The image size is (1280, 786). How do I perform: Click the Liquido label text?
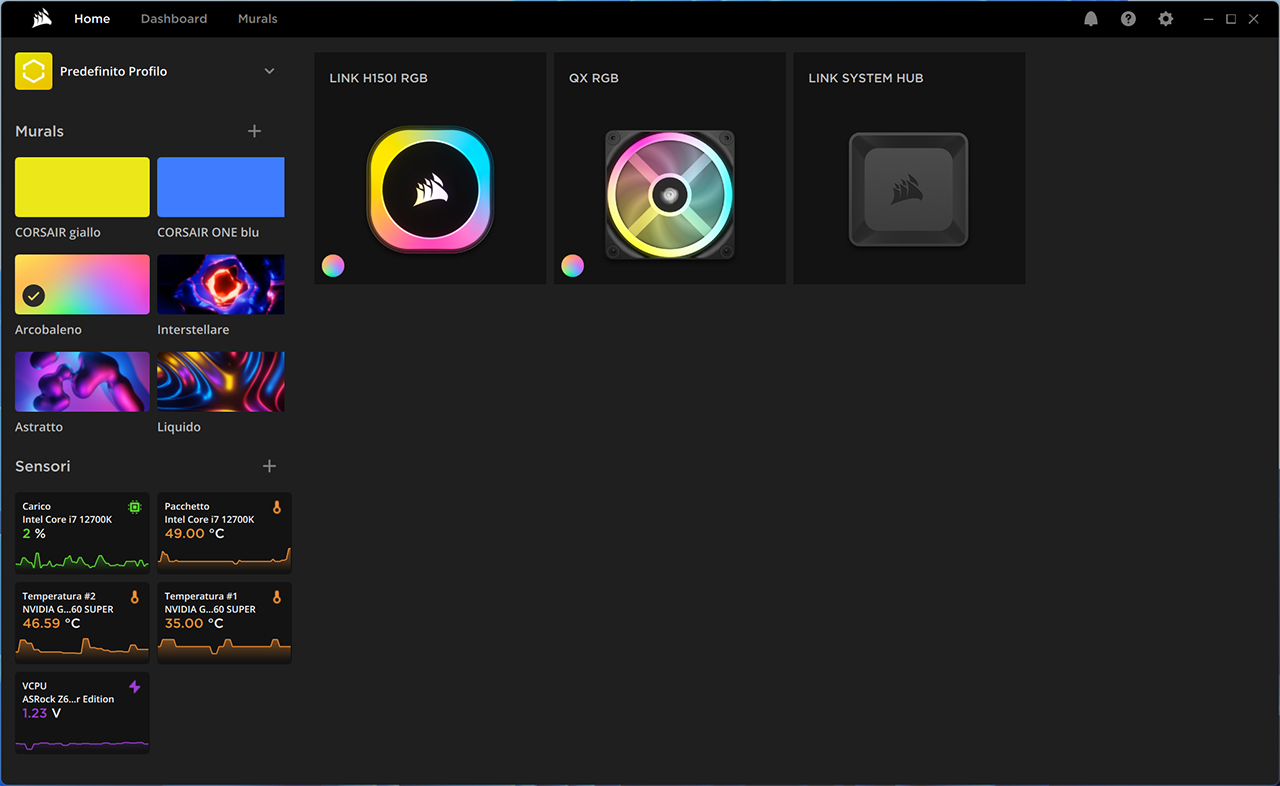click(179, 427)
